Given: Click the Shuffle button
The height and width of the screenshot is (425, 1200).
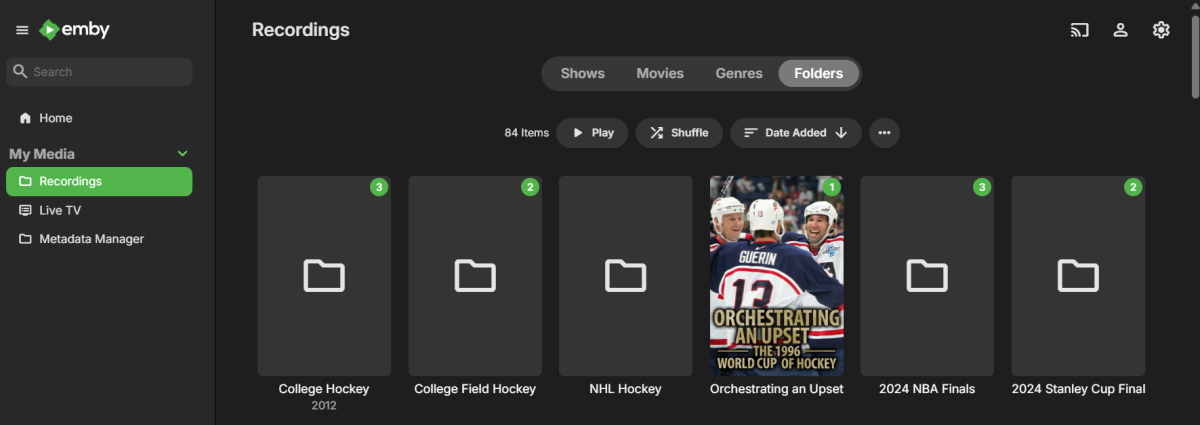Looking at the screenshot, I should [x=679, y=133].
